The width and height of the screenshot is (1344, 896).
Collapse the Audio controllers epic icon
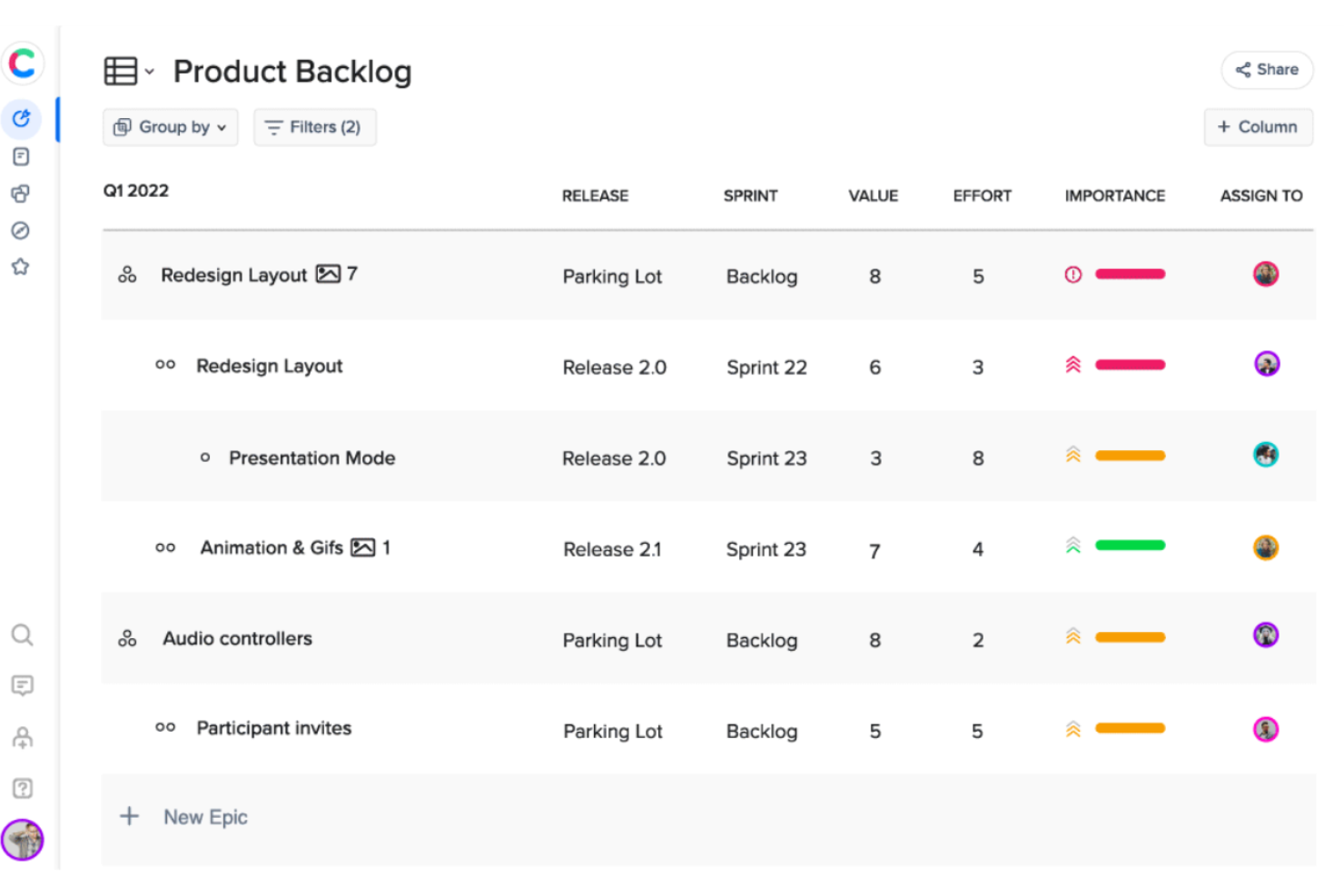point(127,638)
